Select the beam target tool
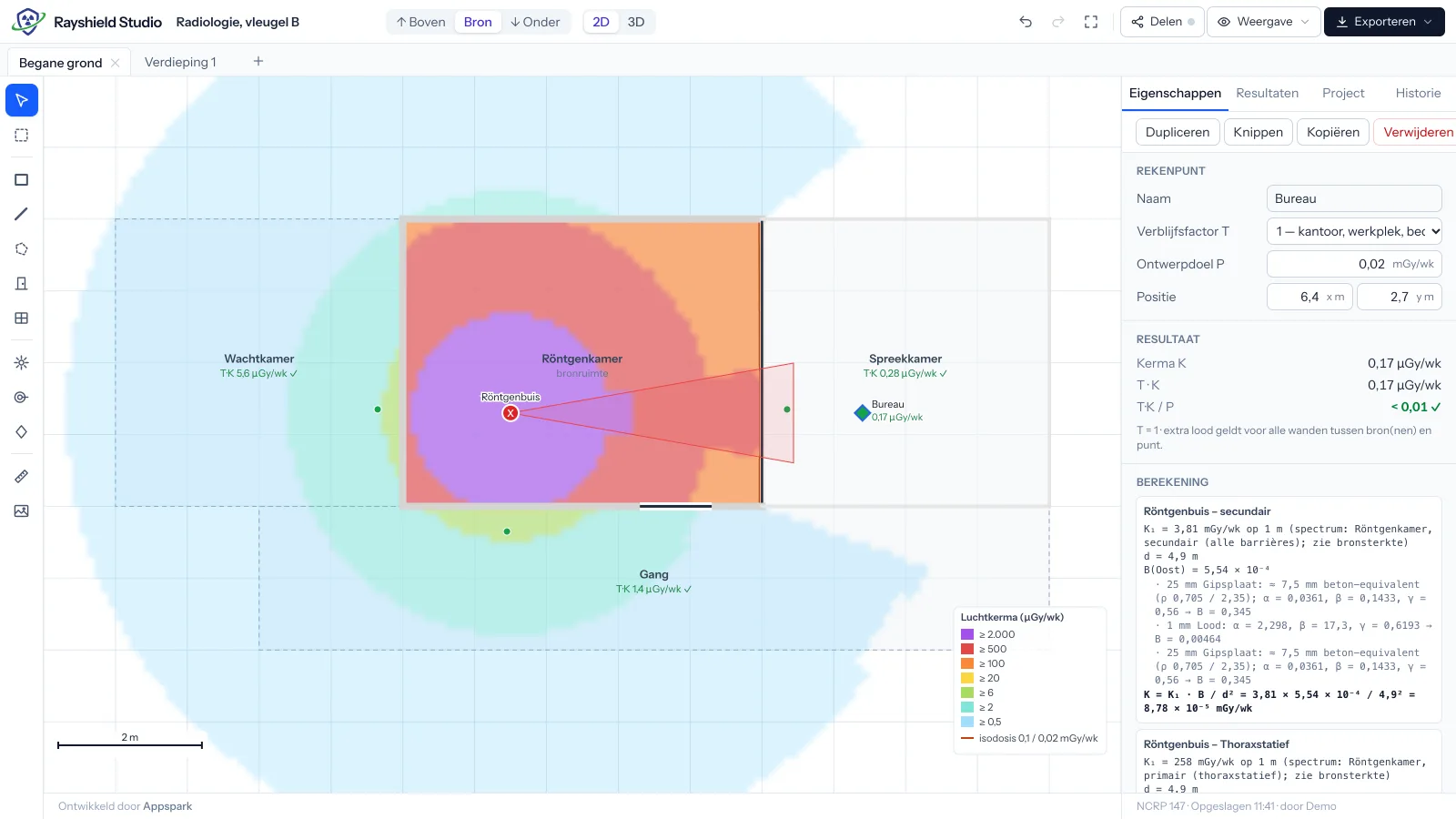 tap(22, 398)
